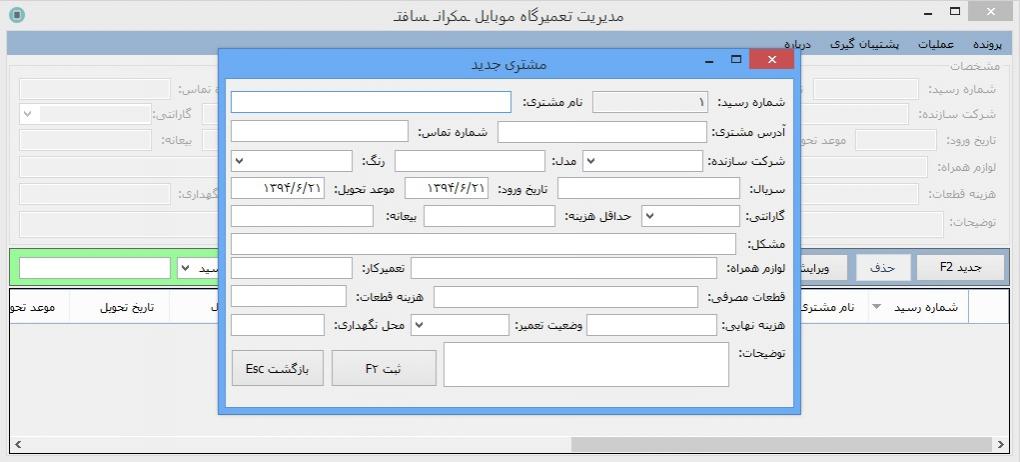This screenshot has width=1020, height=462.
Task: Click the left arrow of horizontal scrollbar
Action: click(18, 444)
